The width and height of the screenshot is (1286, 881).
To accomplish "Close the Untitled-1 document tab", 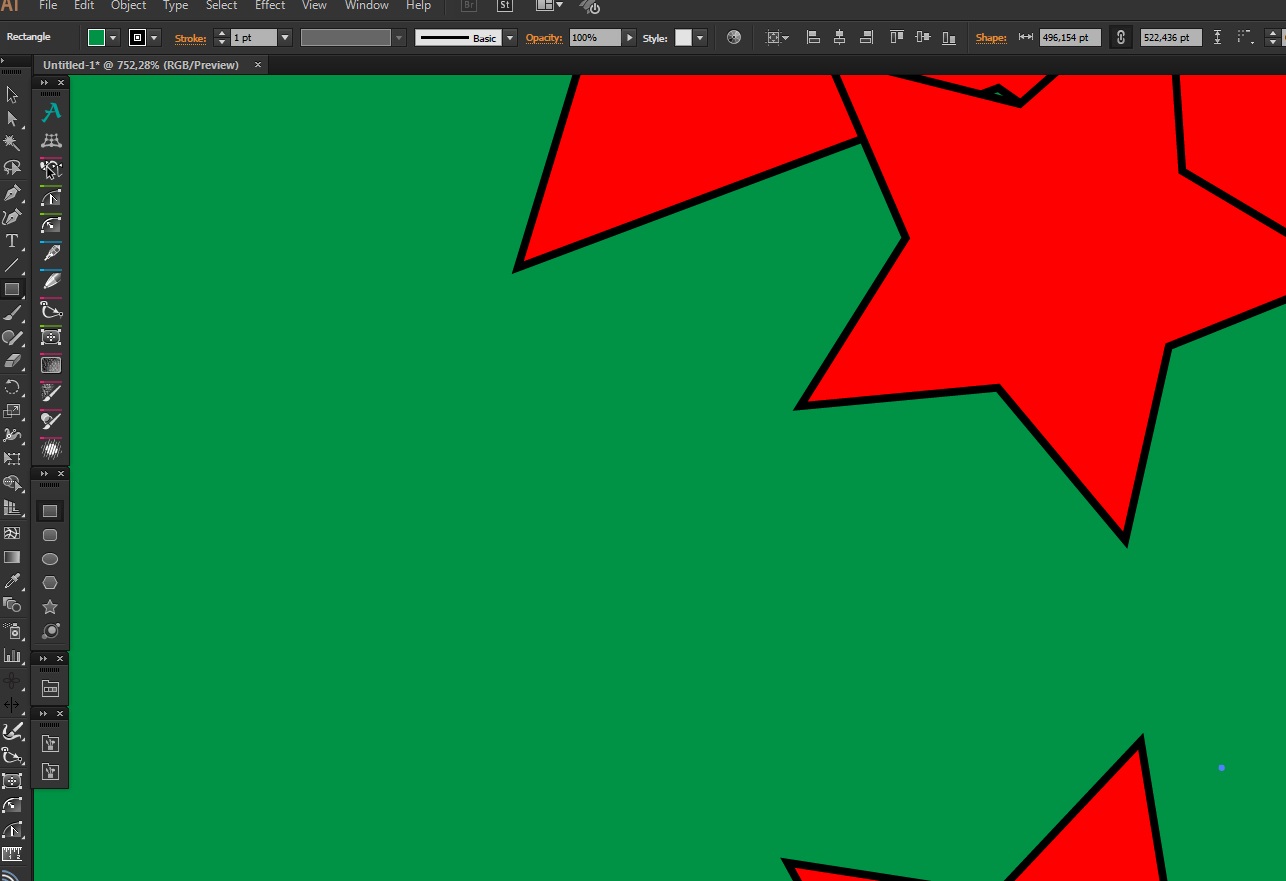I will coord(258,65).
